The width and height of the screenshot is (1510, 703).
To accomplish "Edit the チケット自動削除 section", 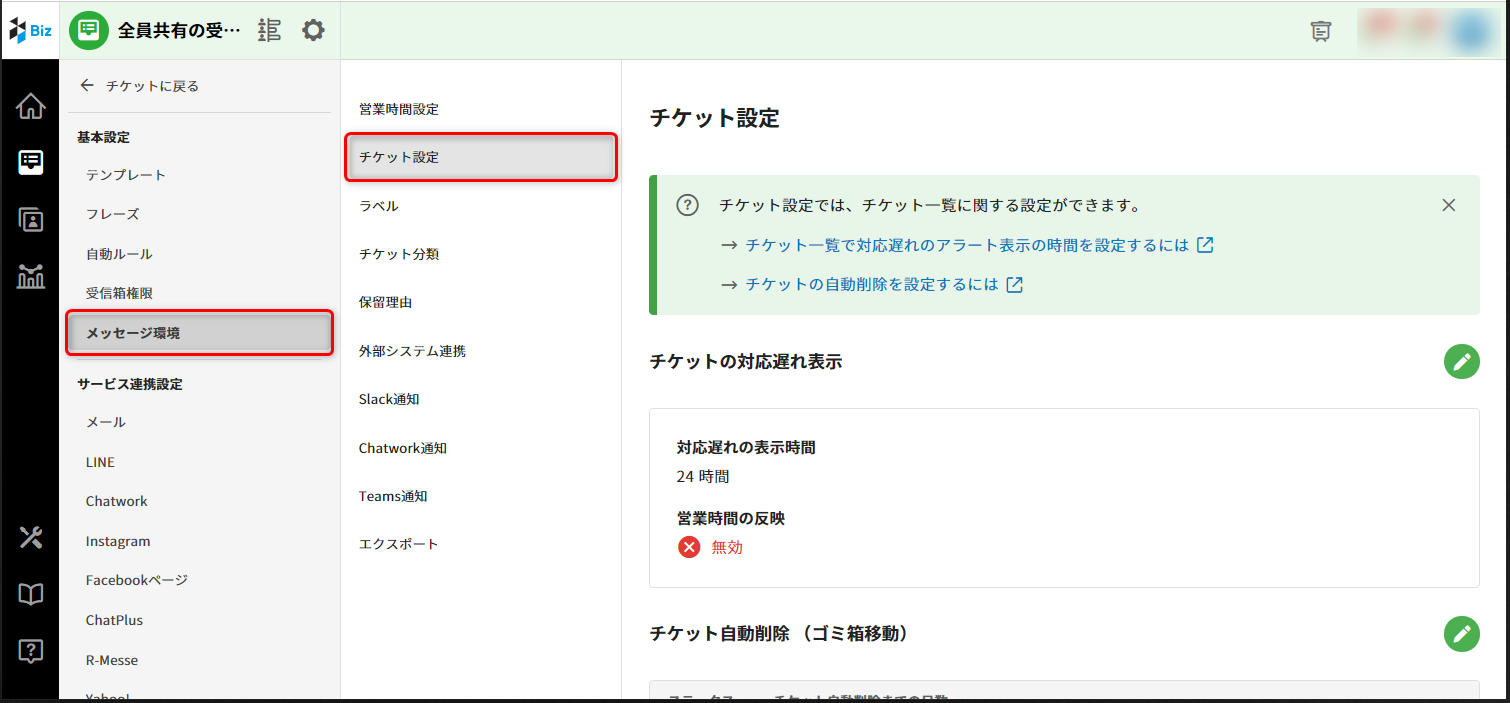I will (1461, 633).
